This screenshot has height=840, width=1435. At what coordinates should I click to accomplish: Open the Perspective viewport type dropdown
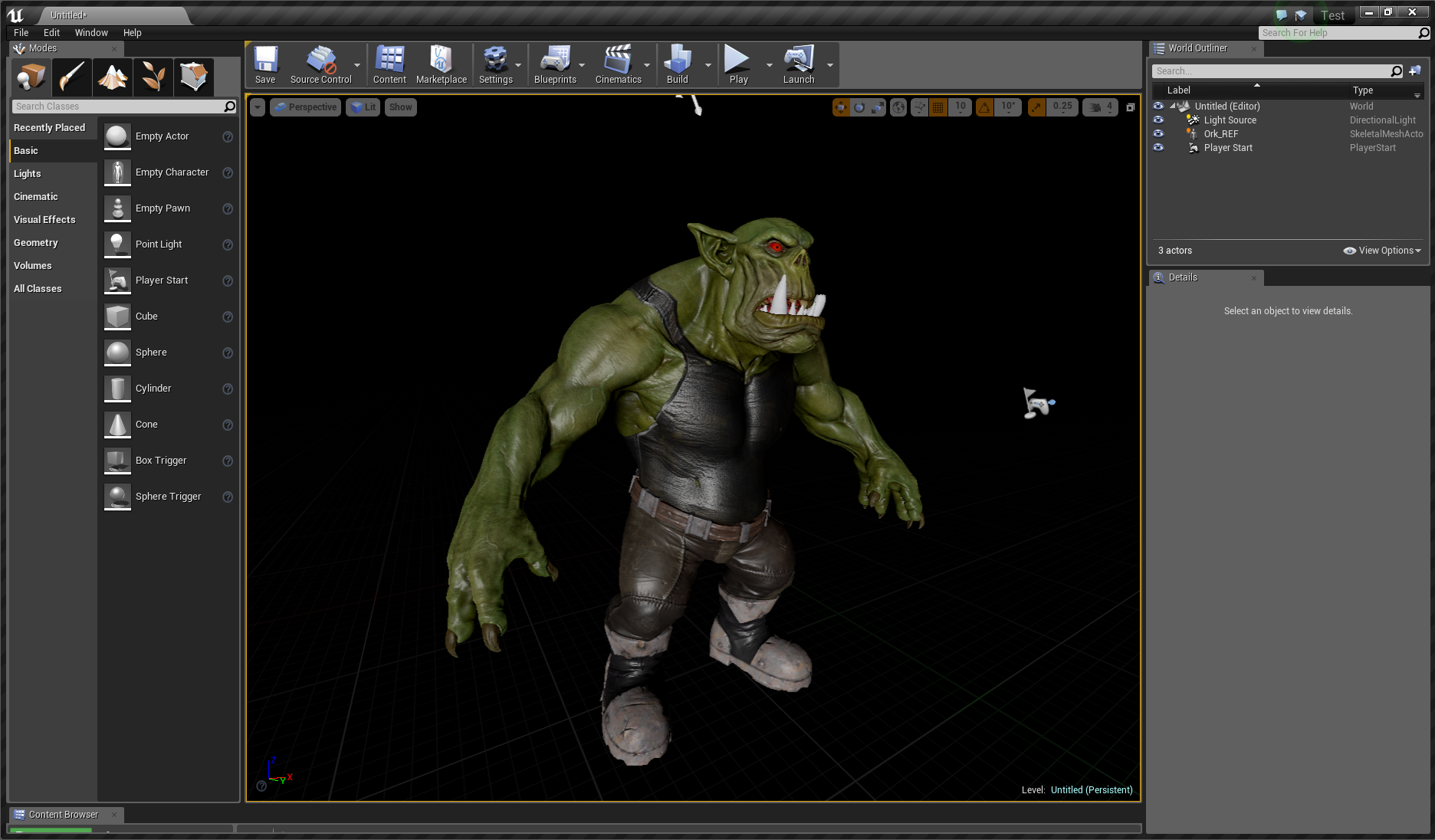coord(305,107)
